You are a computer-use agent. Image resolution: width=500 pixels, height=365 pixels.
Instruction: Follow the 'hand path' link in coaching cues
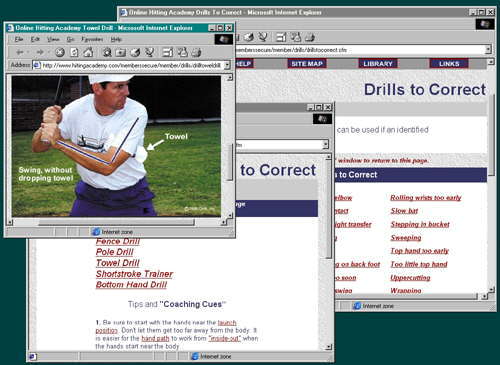pyautogui.click(x=155, y=338)
